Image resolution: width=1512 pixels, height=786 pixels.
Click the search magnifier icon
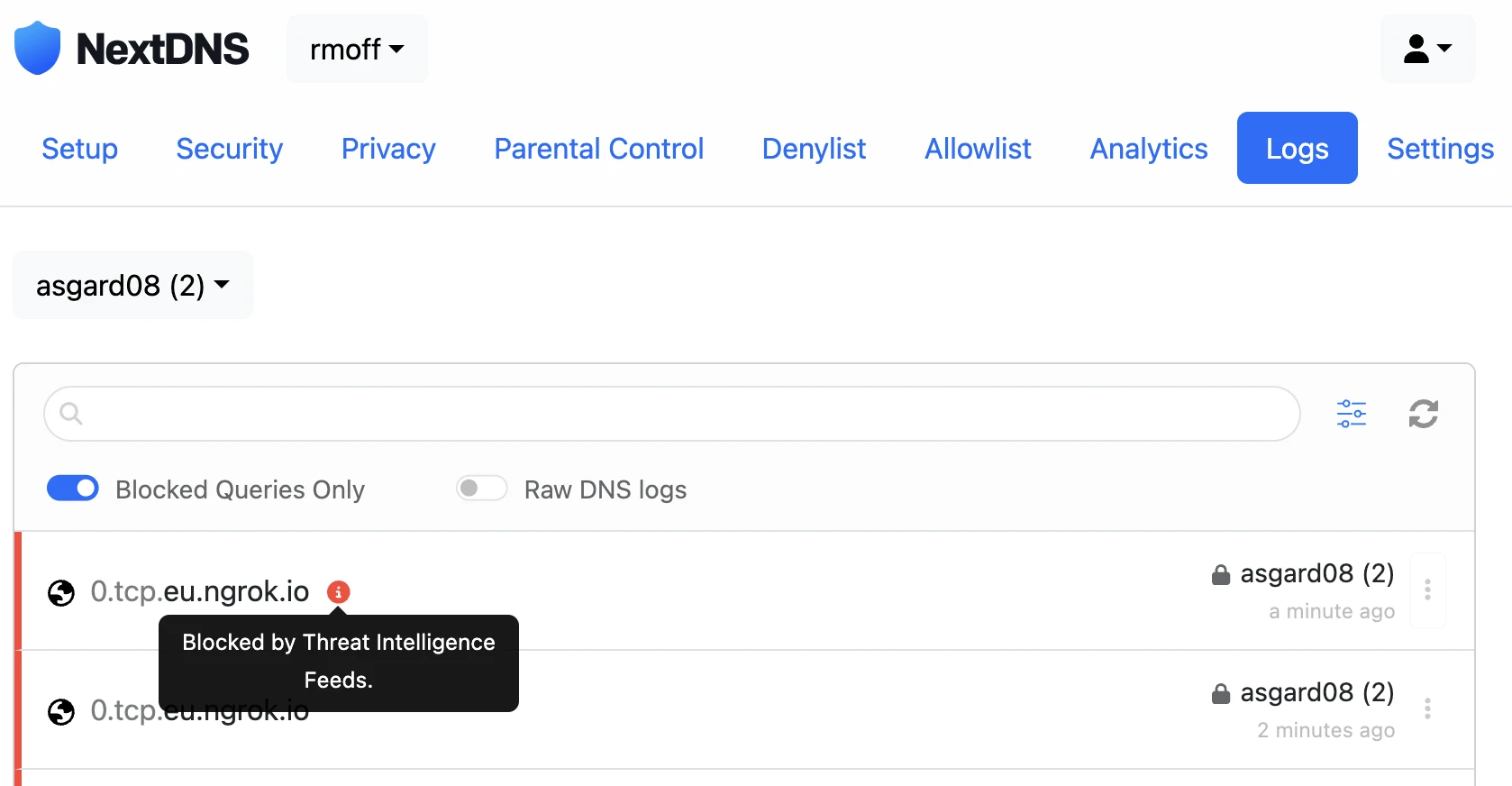pyautogui.click(x=72, y=414)
